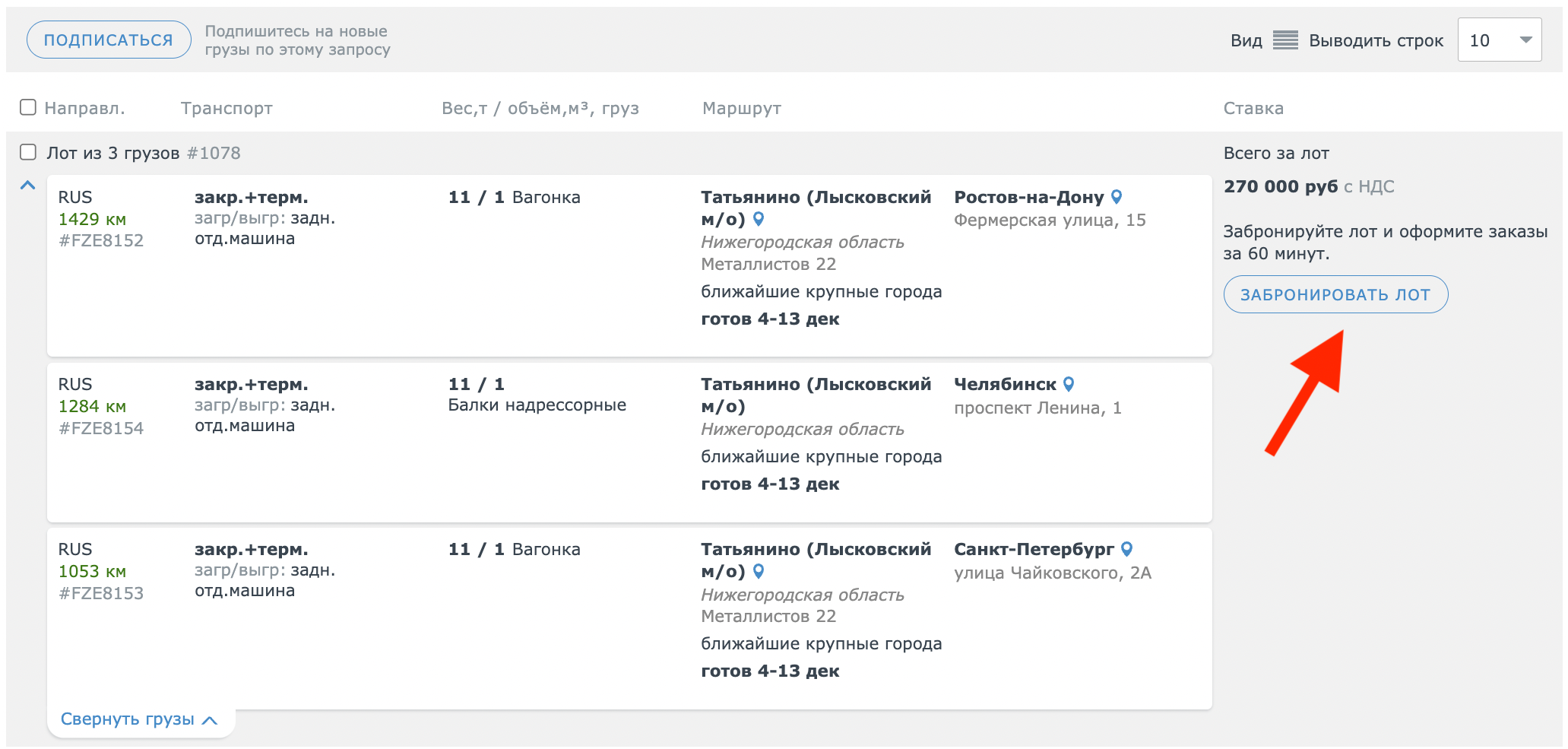Click address проспект Ленина, 1
Screen dimensions: 1568x749
coord(1037,408)
